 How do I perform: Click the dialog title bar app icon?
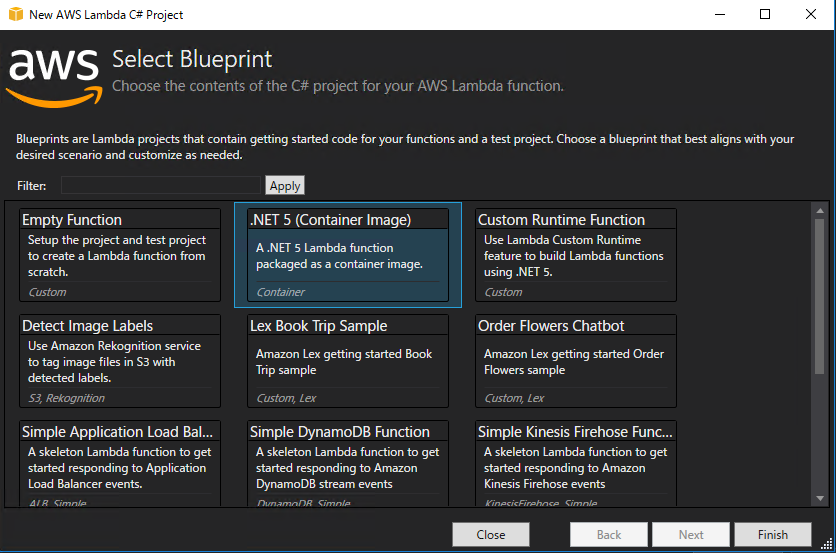point(15,15)
